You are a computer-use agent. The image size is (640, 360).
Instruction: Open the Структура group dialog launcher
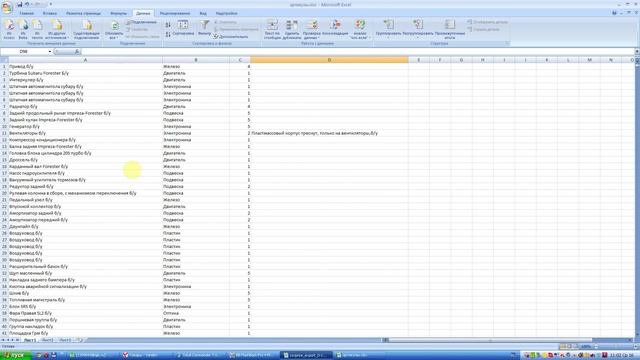pos(507,43)
